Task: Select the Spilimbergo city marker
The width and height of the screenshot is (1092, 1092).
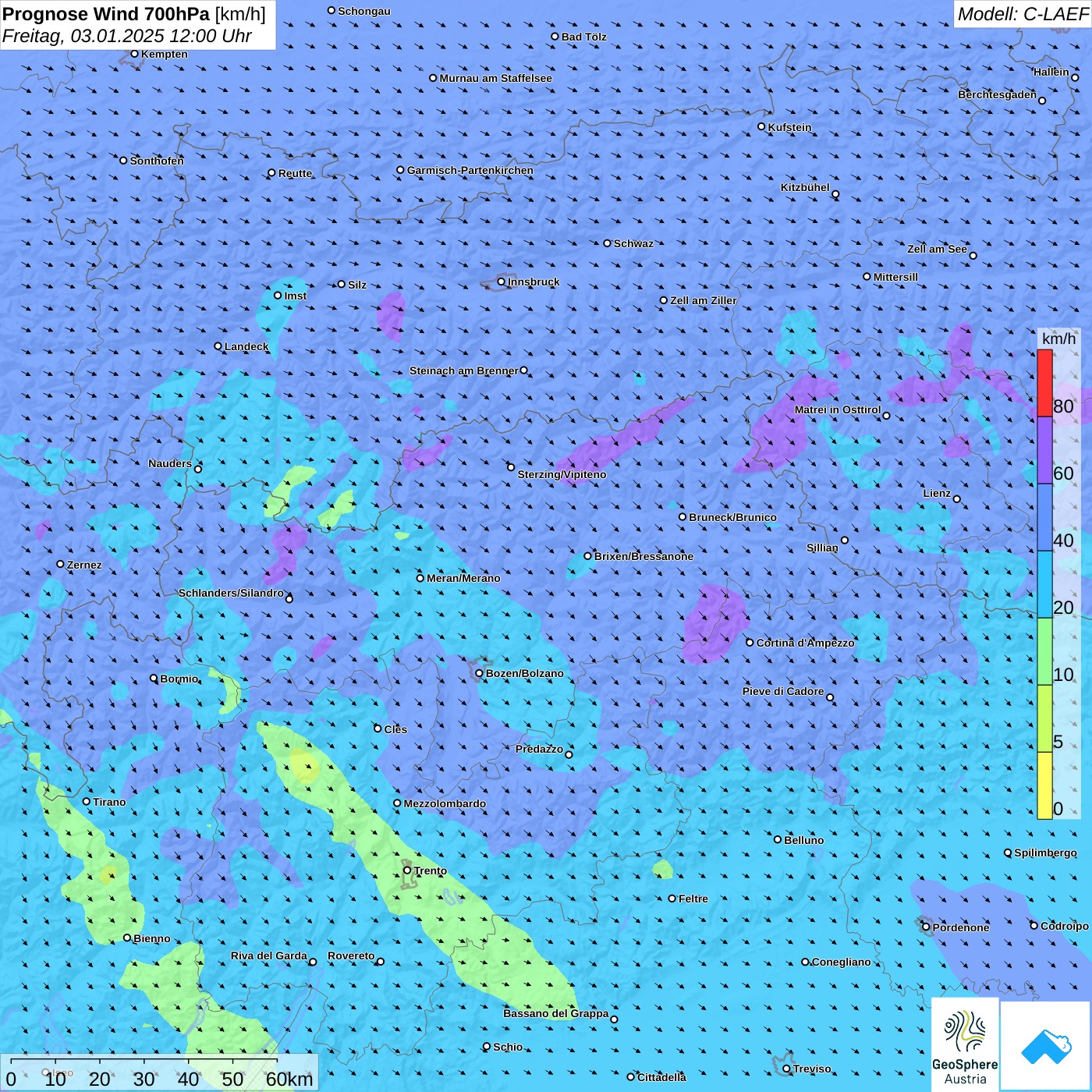Action: pyautogui.click(x=1008, y=853)
